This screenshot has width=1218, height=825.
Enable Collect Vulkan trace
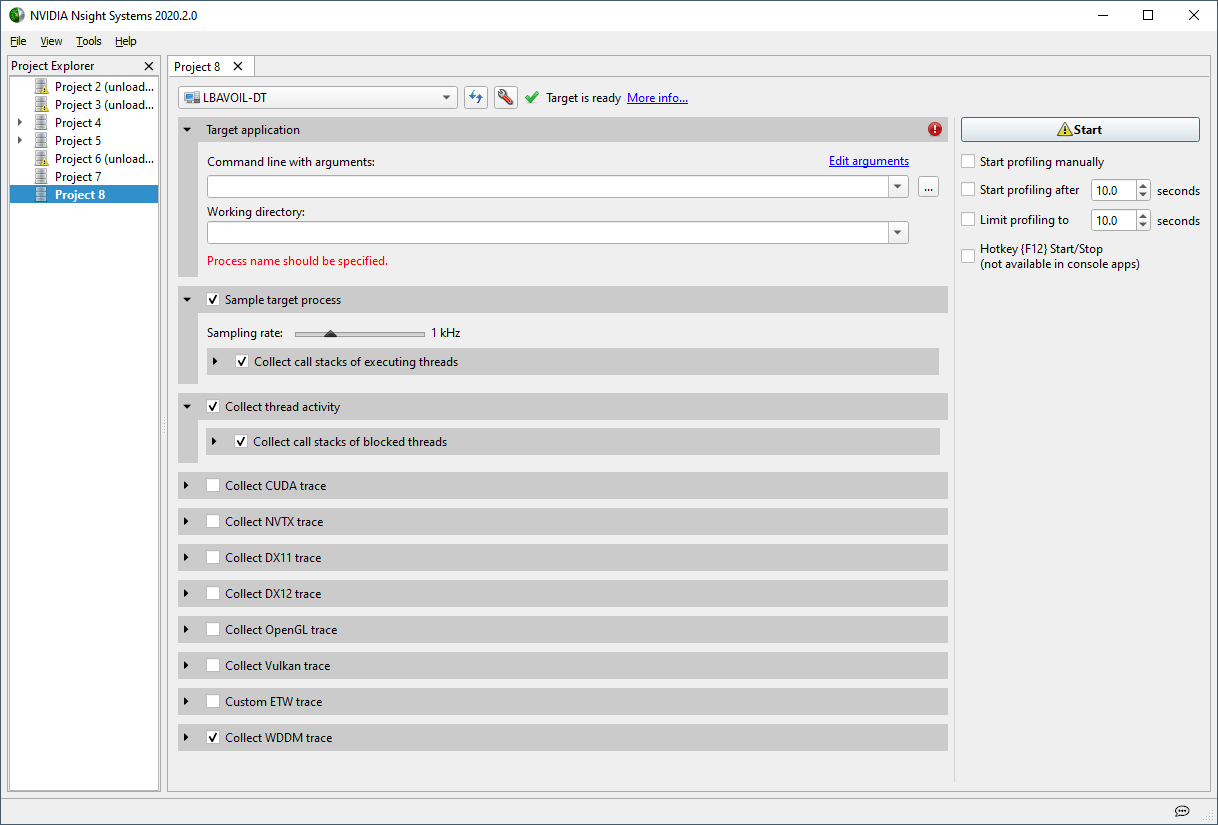tap(213, 666)
